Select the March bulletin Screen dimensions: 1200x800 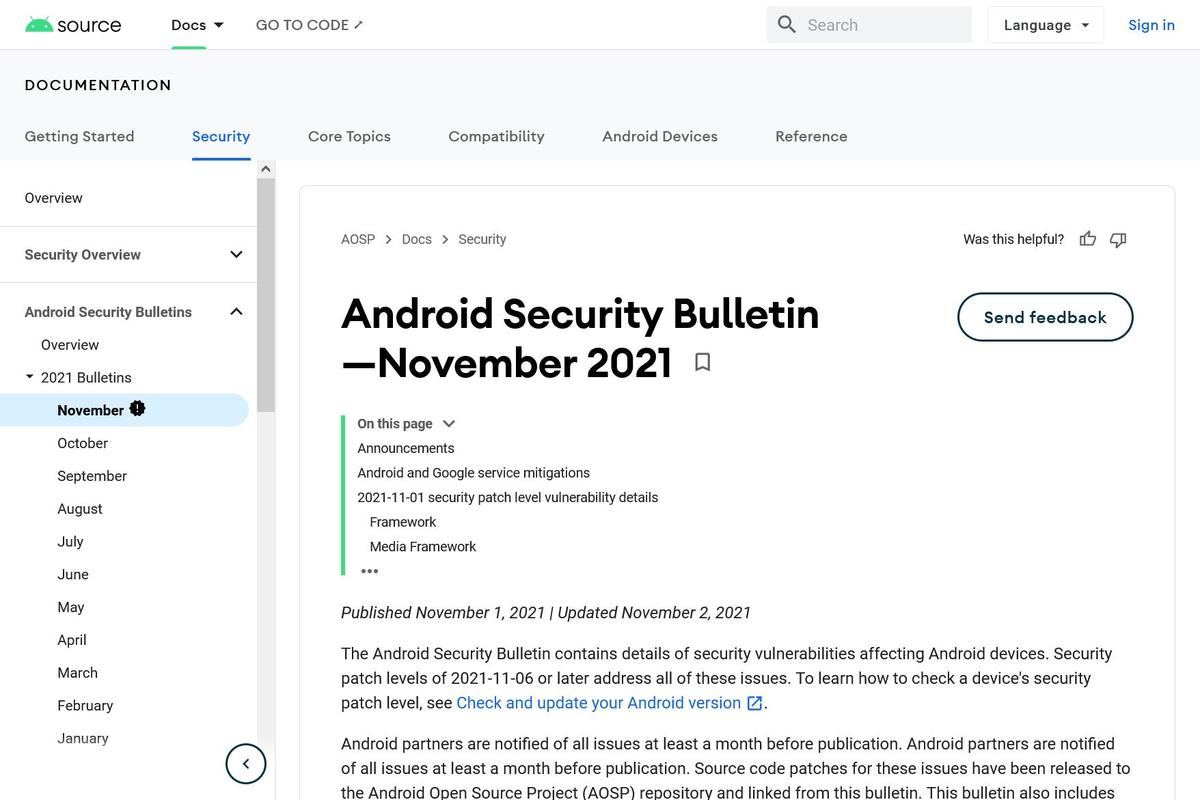coord(78,673)
